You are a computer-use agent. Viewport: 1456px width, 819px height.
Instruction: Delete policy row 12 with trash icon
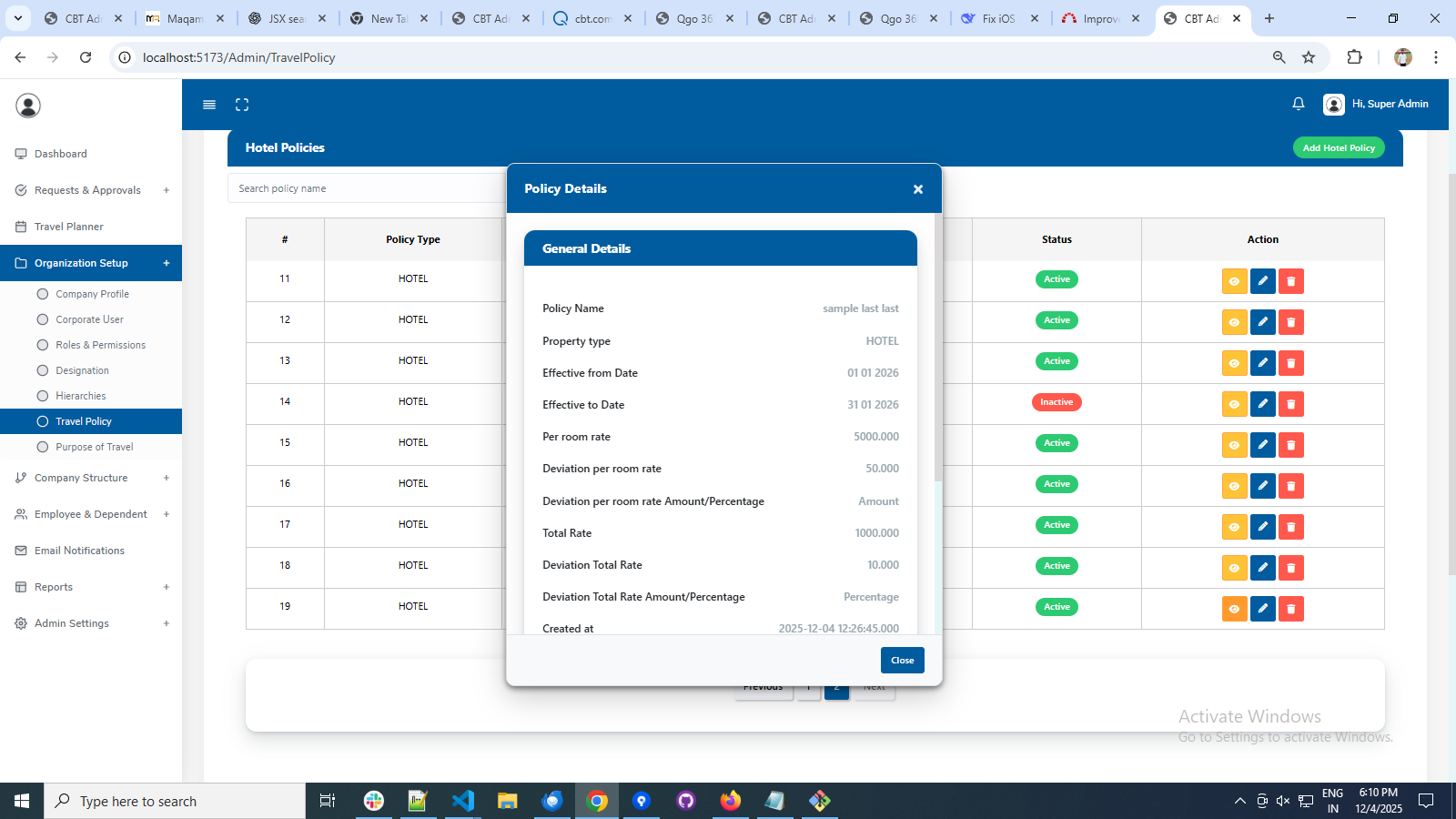[x=1290, y=322]
